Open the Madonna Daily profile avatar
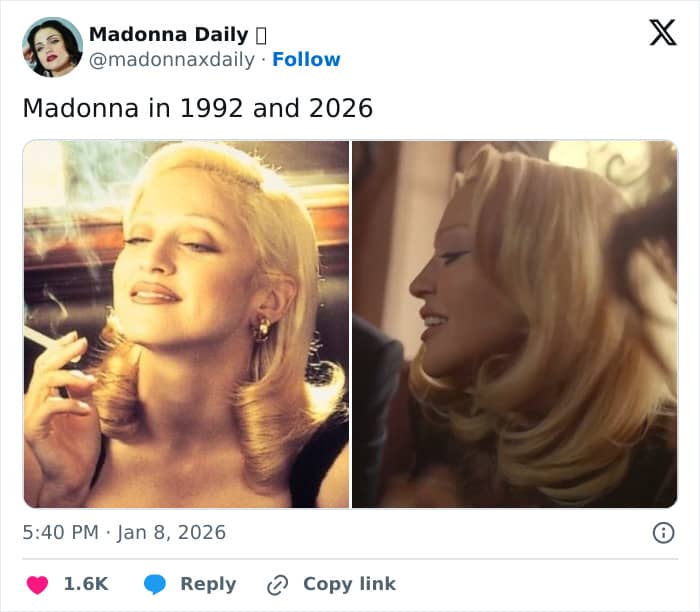The height and width of the screenshot is (612, 700). 52,47
